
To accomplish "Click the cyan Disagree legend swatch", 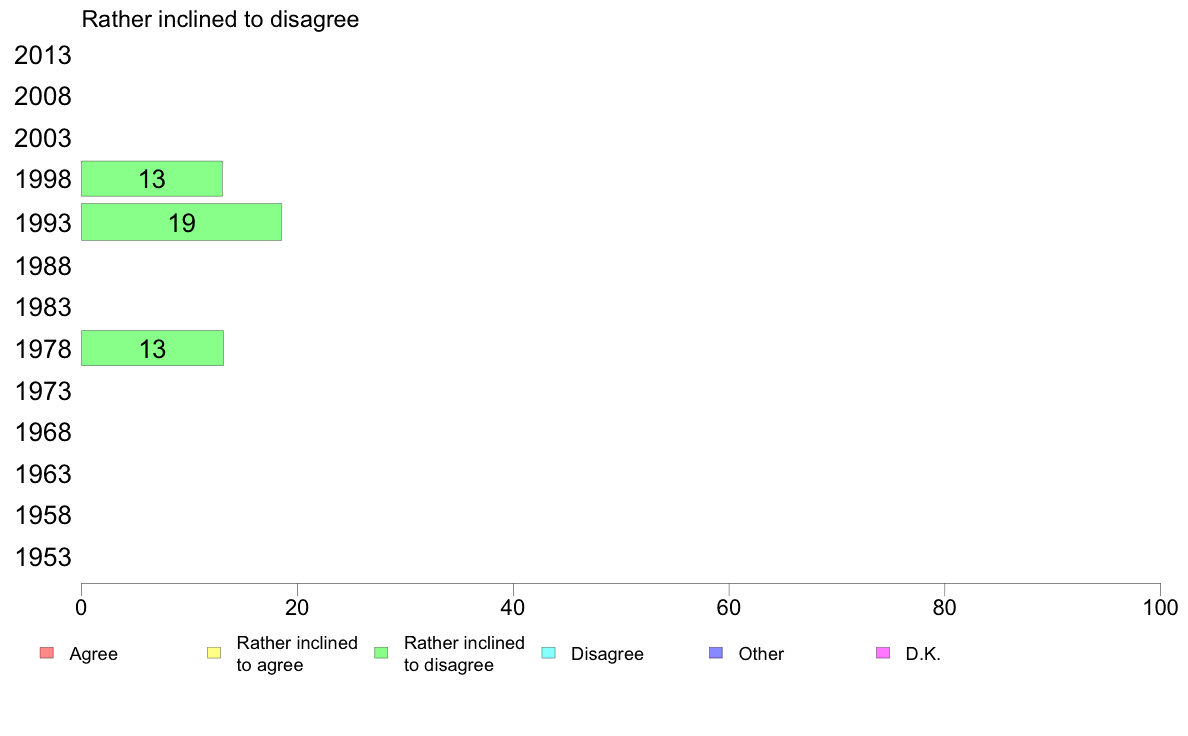I will click(x=549, y=653).
